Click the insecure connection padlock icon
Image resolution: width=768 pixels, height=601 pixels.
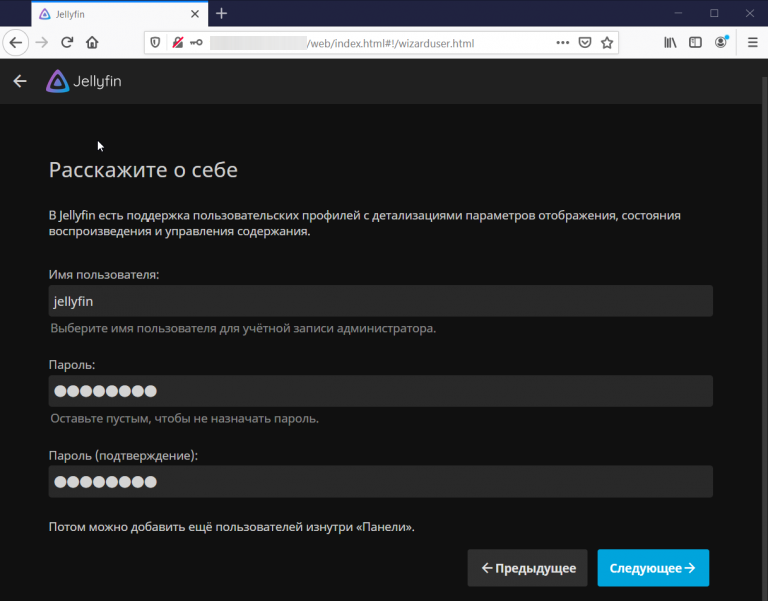tap(177, 43)
